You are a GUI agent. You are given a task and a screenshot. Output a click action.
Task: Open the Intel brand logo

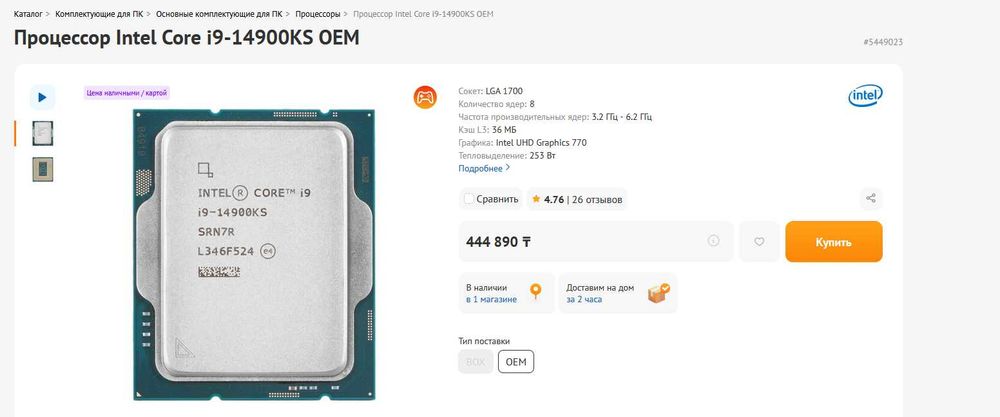865,96
